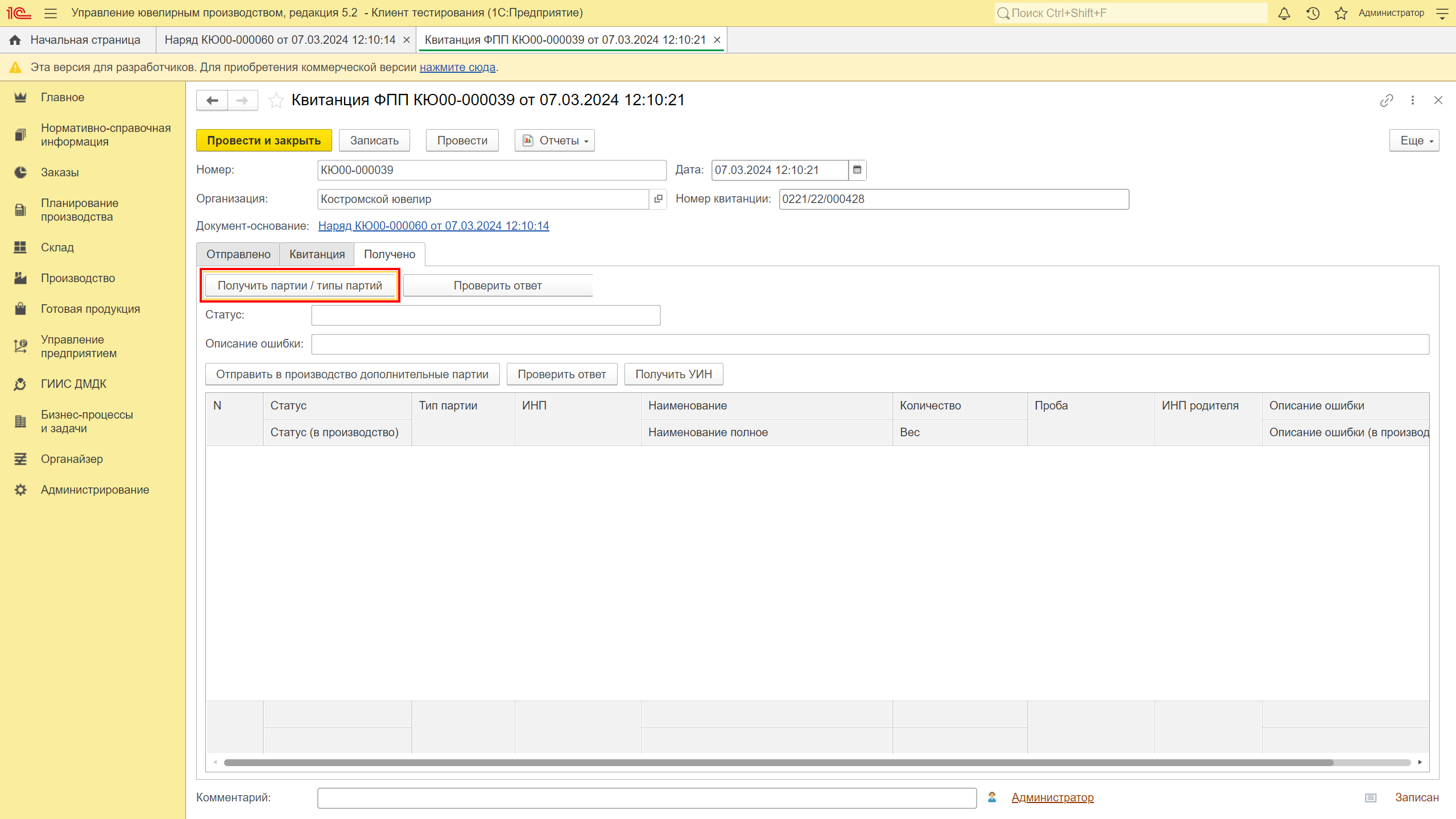
Task: Expand the Еще menu
Action: point(1414,140)
